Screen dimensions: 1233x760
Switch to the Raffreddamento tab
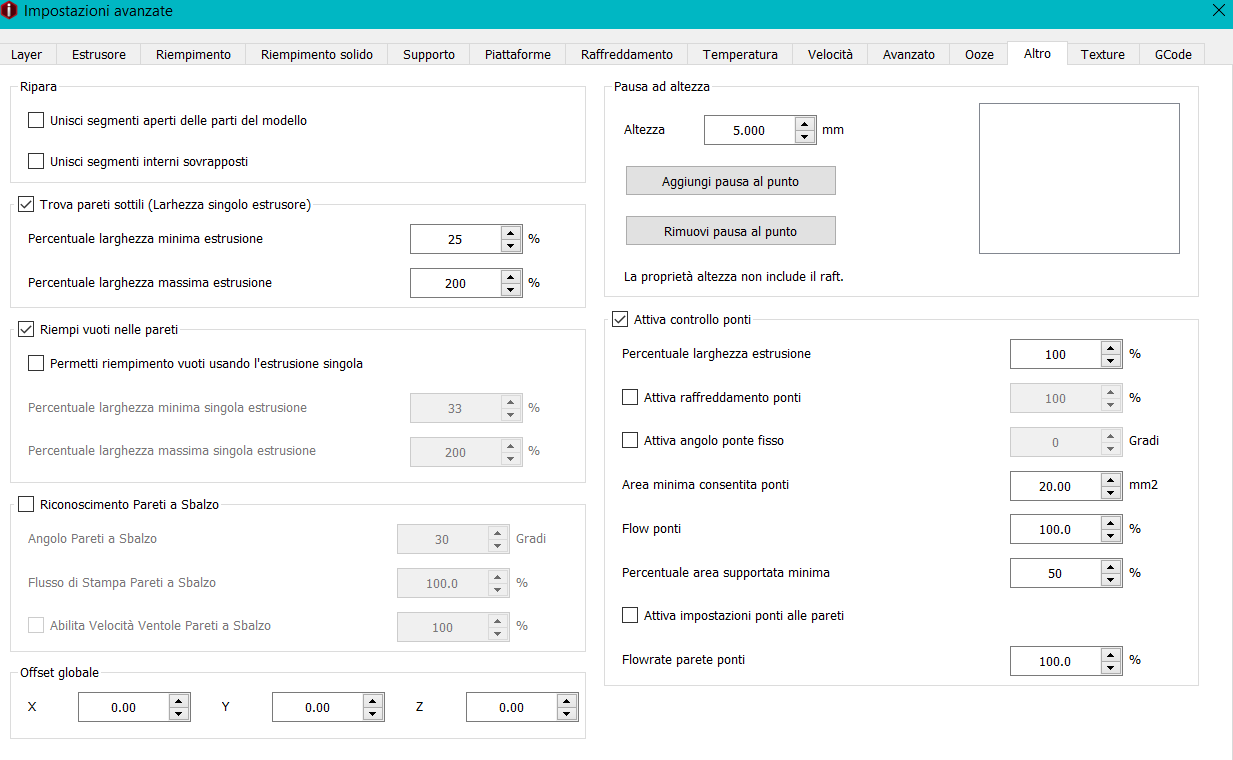[627, 55]
